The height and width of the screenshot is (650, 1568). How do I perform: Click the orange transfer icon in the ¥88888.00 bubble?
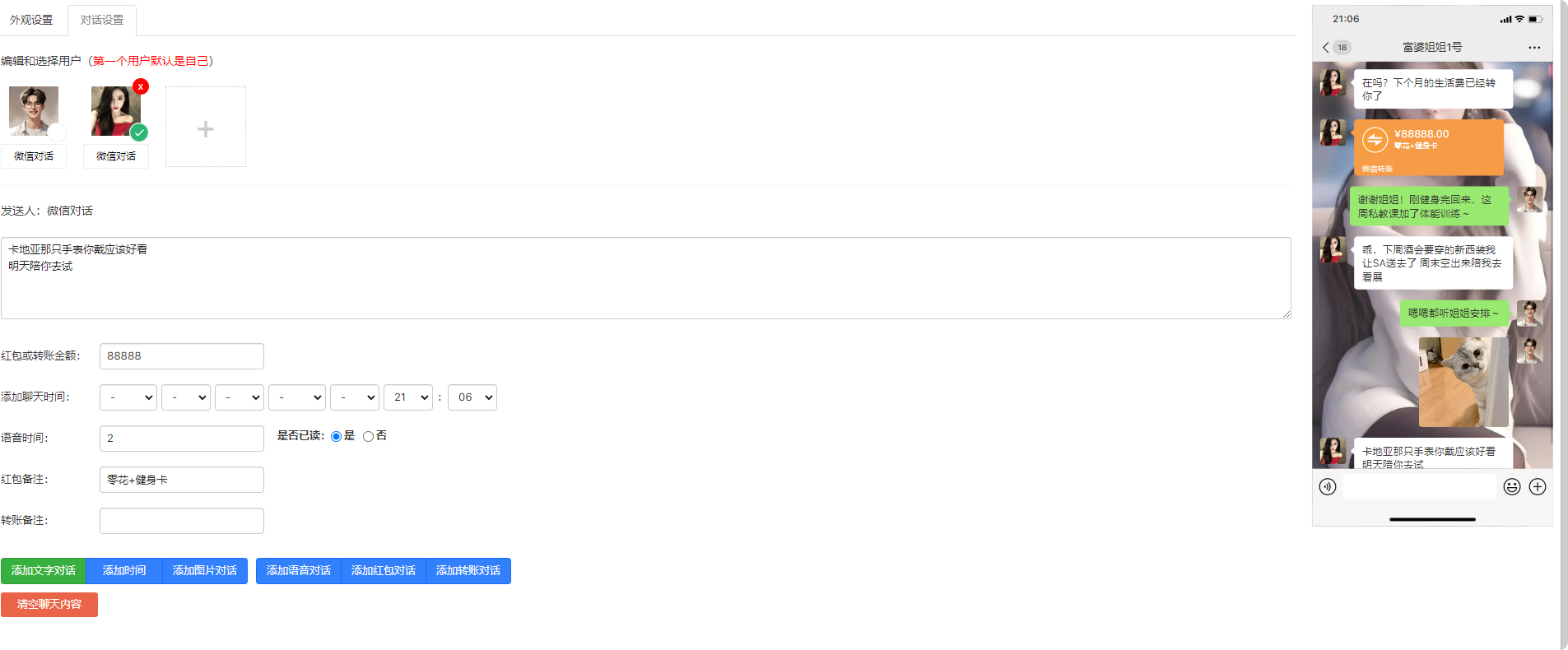point(1375,140)
